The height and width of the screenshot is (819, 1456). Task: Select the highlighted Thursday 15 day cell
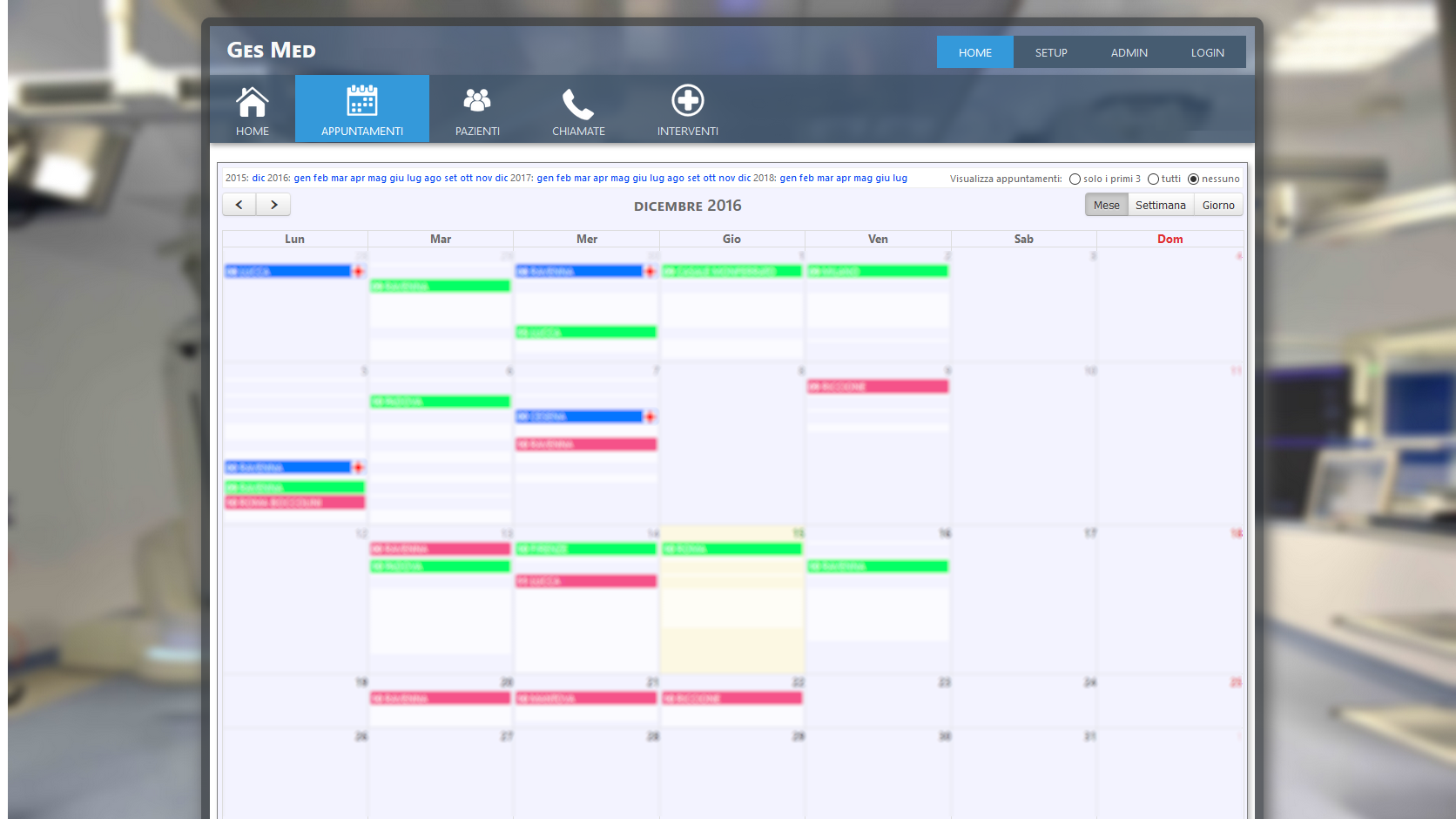coord(731,610)
